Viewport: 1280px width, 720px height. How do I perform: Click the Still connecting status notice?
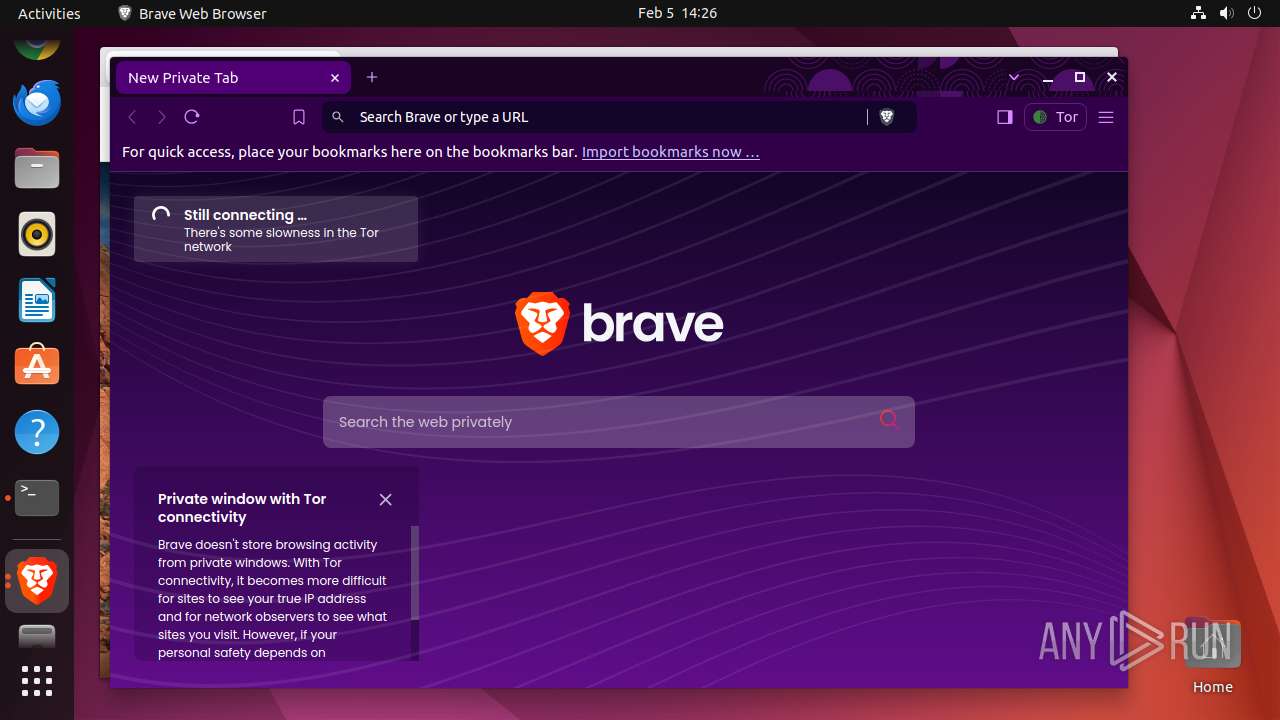pyautogui.click(x=276, y=229)
